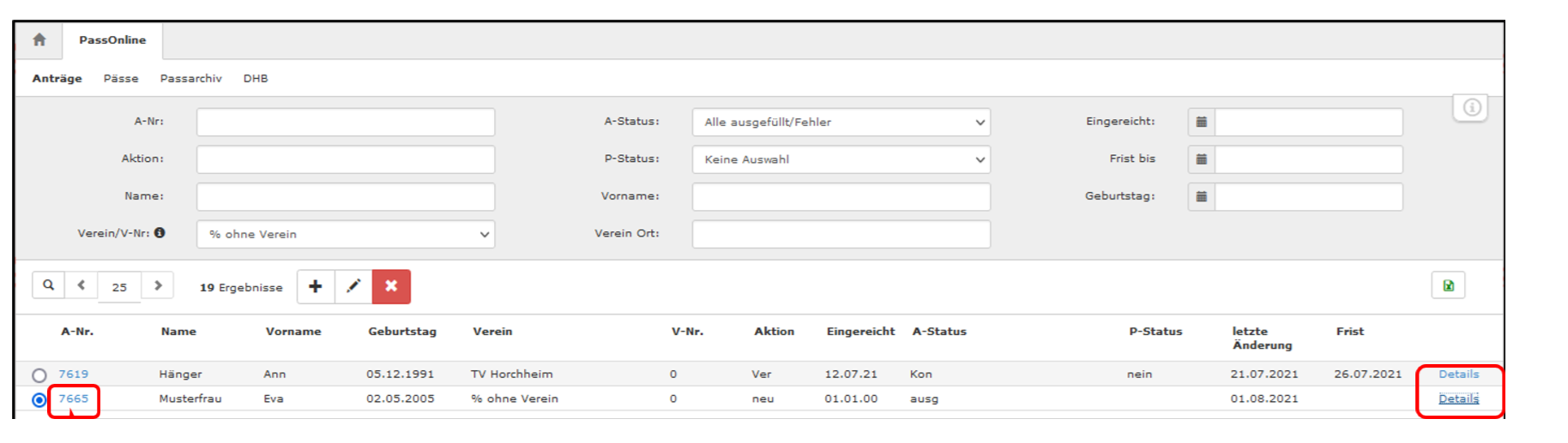The height and width of the screenshot is (443, 1568).
Task: Add new application with plus icon
Action: 316,286
